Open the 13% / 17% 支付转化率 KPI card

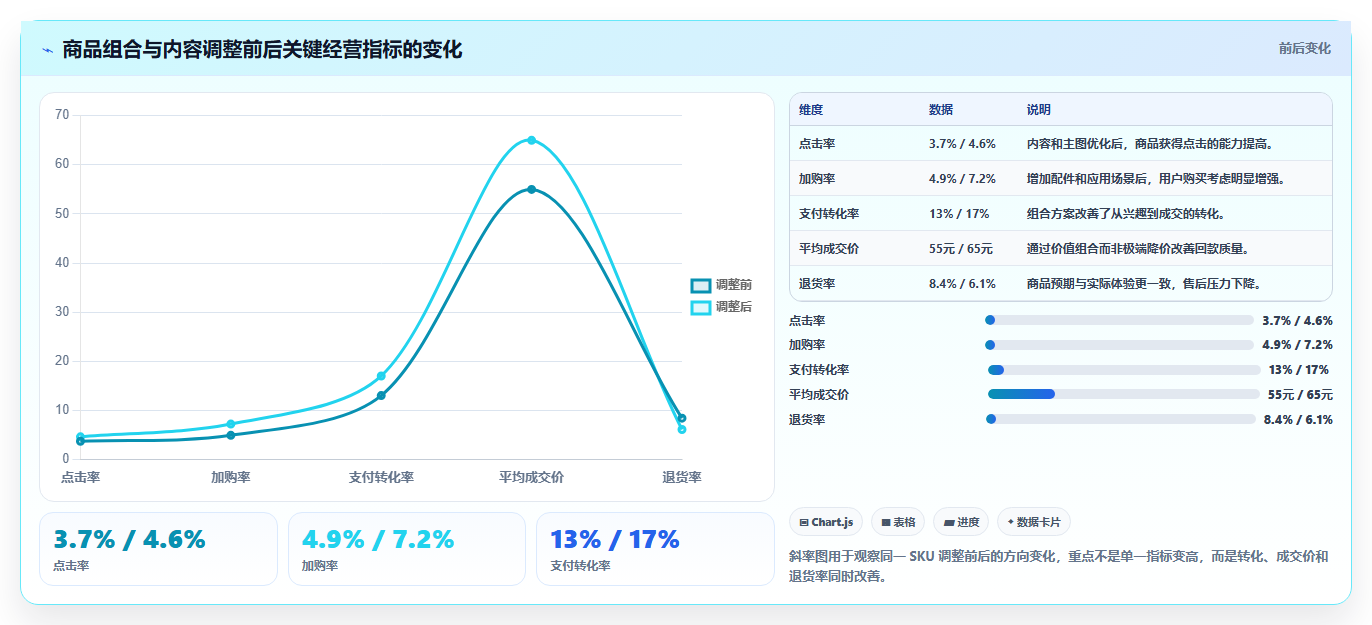click(655, 549)
